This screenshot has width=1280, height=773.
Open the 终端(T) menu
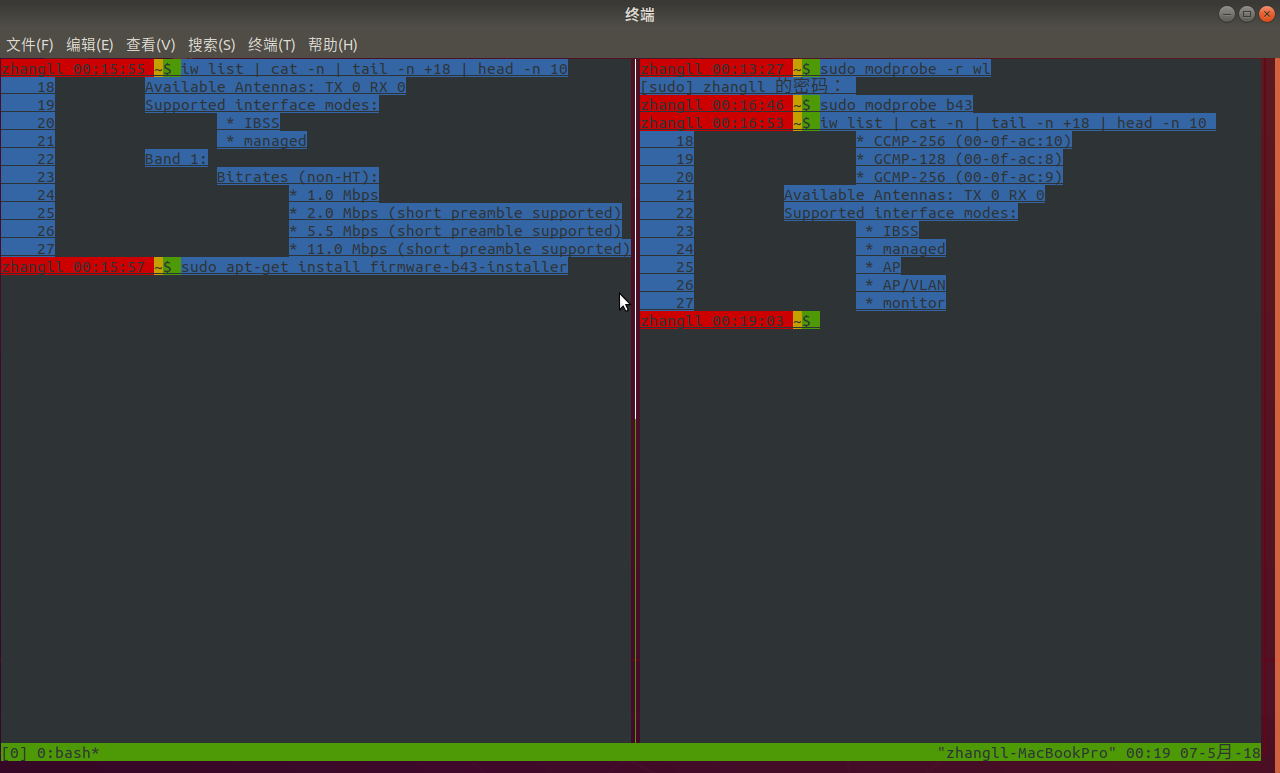(272, 45)
